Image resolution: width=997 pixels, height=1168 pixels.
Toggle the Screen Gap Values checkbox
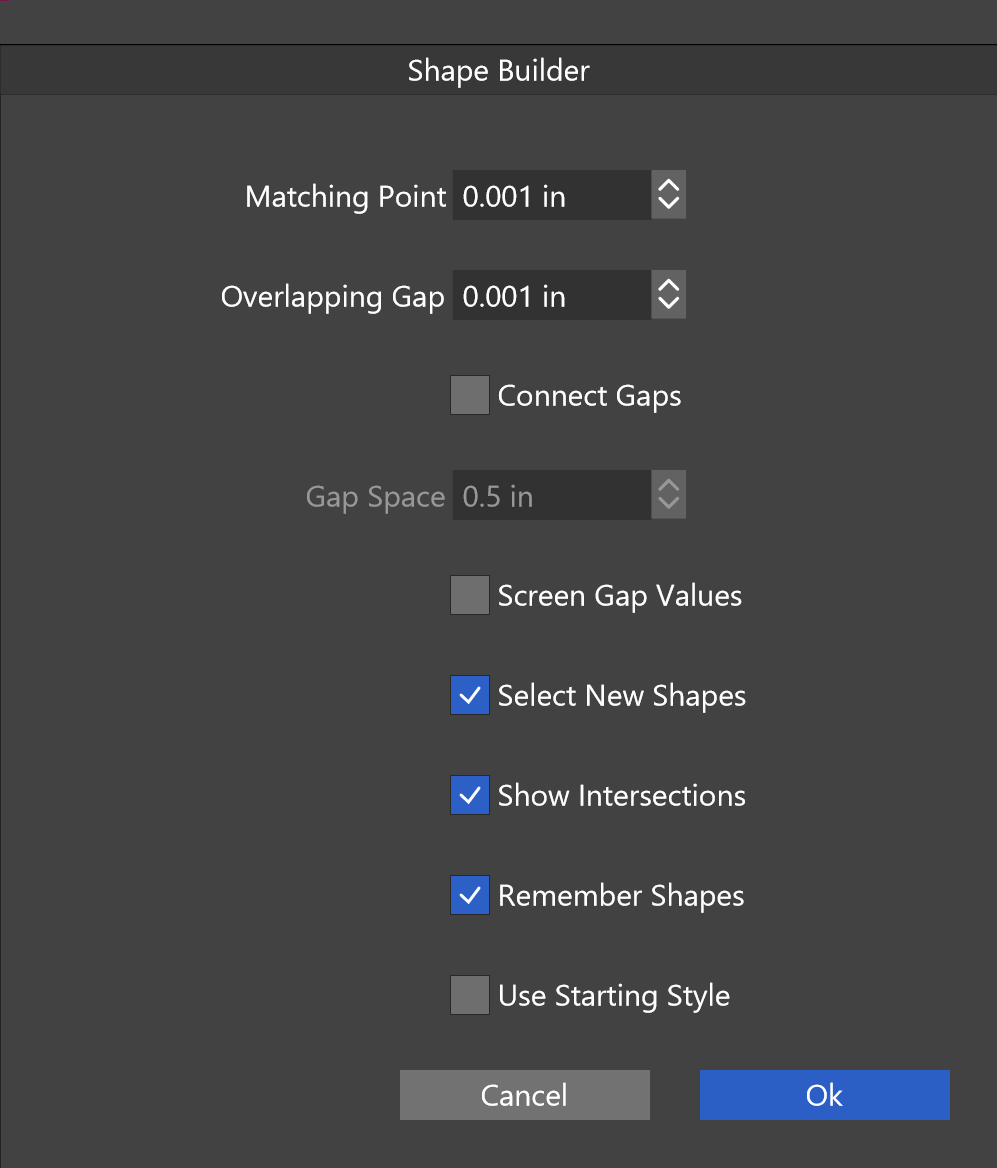click(470, 596)
